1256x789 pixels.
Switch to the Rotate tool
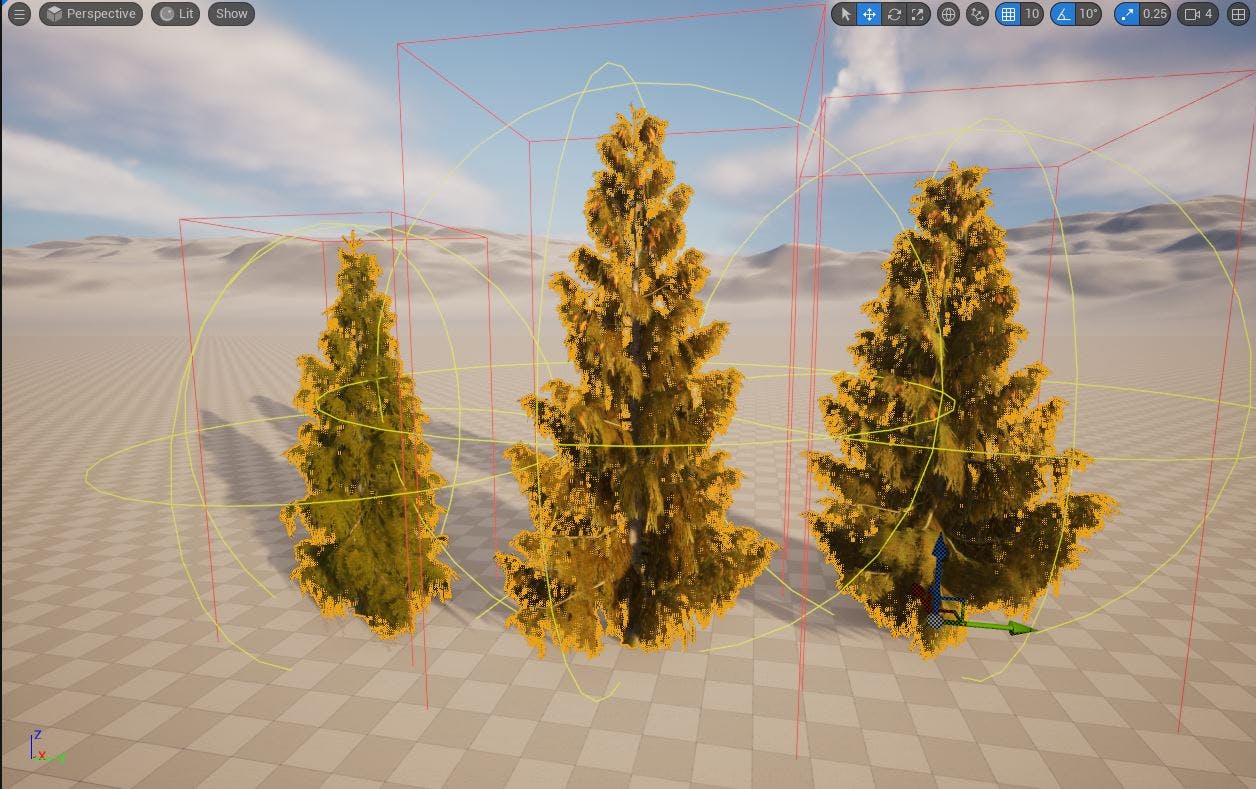[x=893, y=14]
